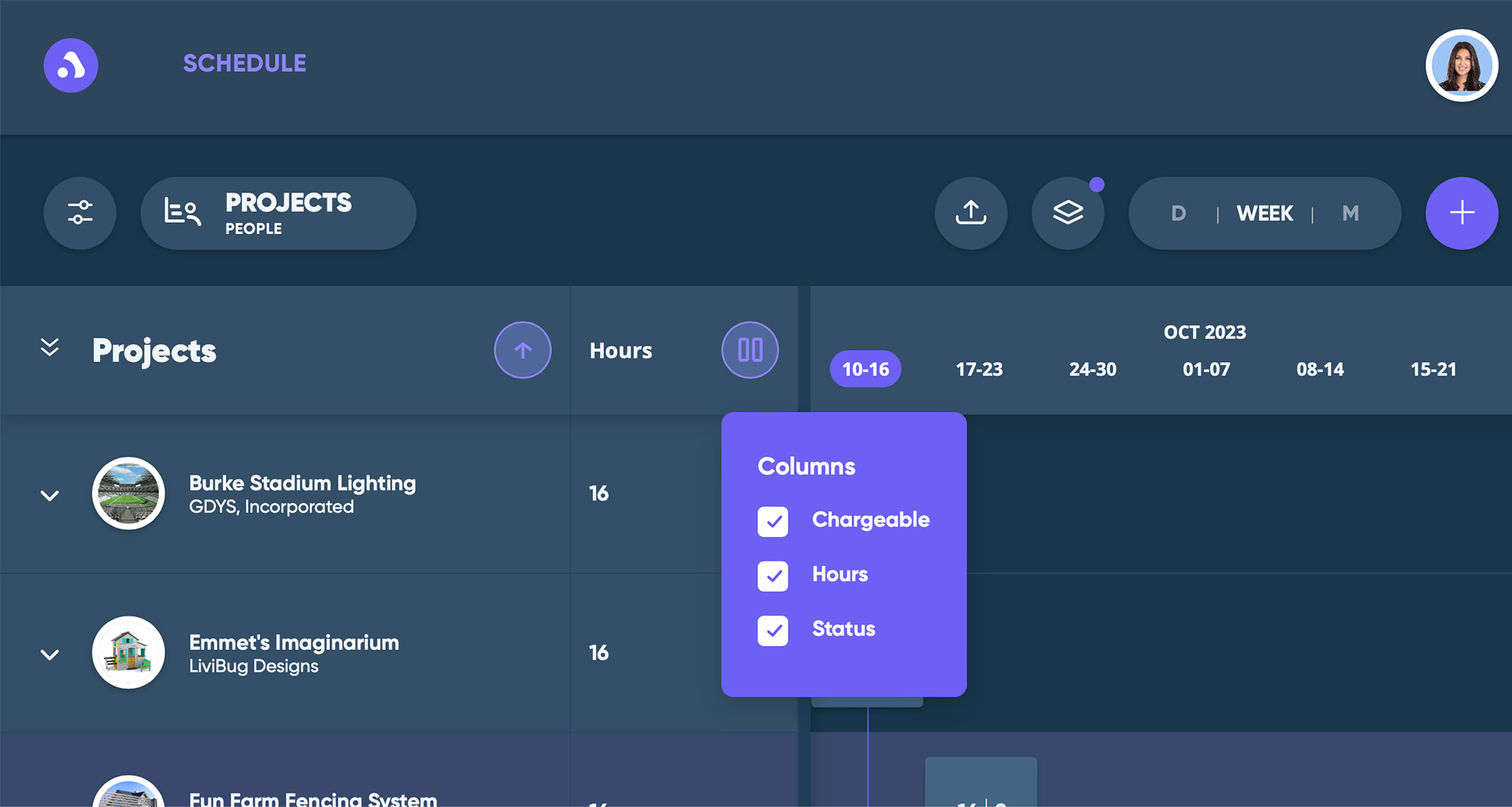Image resolution: width=1512 pixels, height=807 pixels.
Task: Select the WEEK view
Action: click(x=1265, y=213)
